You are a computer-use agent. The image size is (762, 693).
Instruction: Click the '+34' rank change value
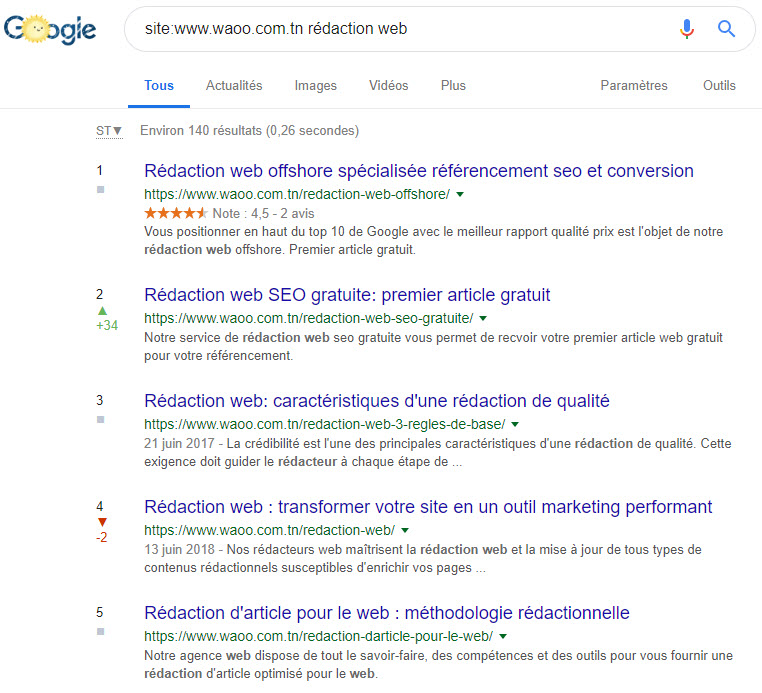[x=107, y=326]
